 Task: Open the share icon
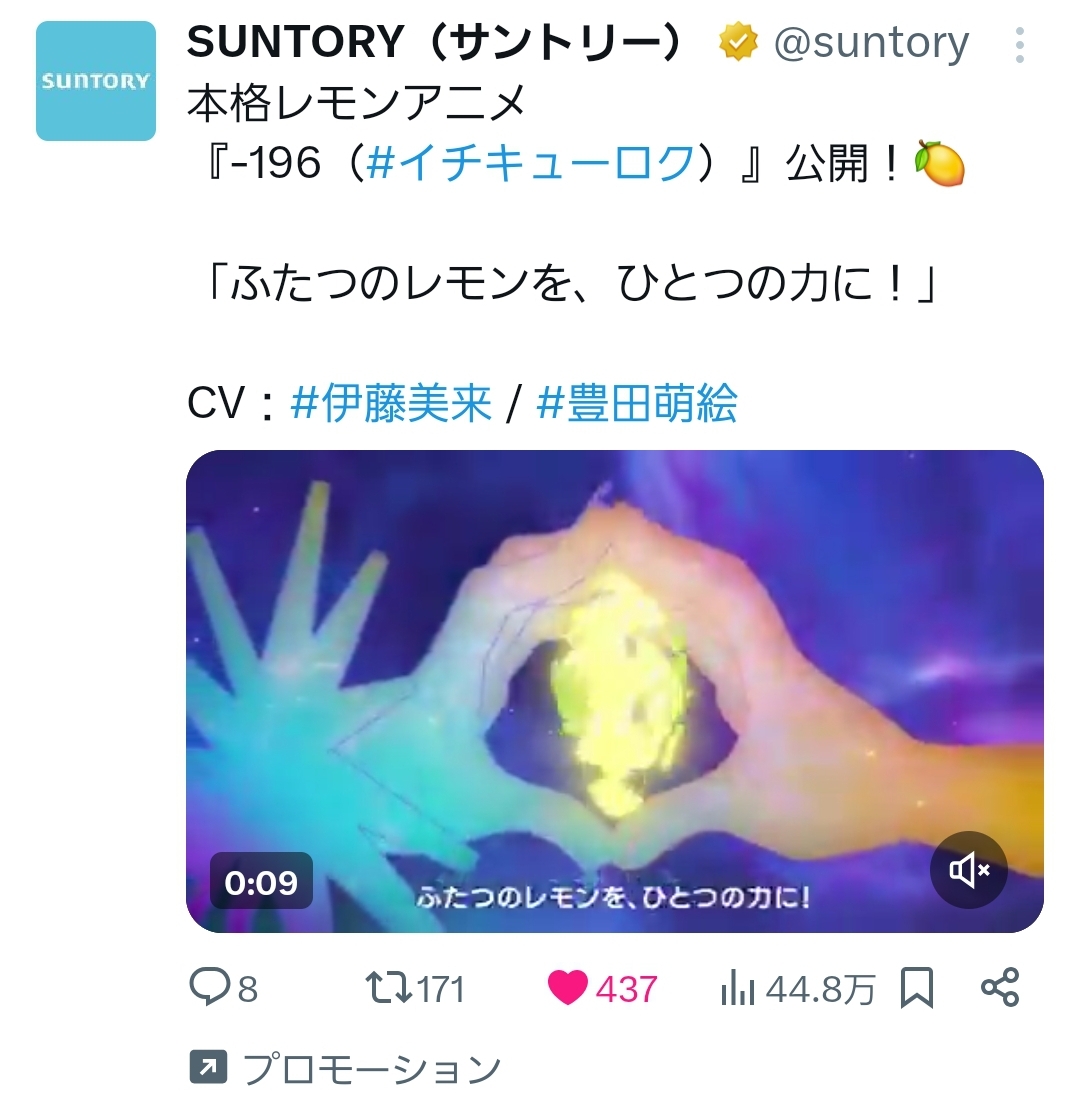click(1000, 987)
